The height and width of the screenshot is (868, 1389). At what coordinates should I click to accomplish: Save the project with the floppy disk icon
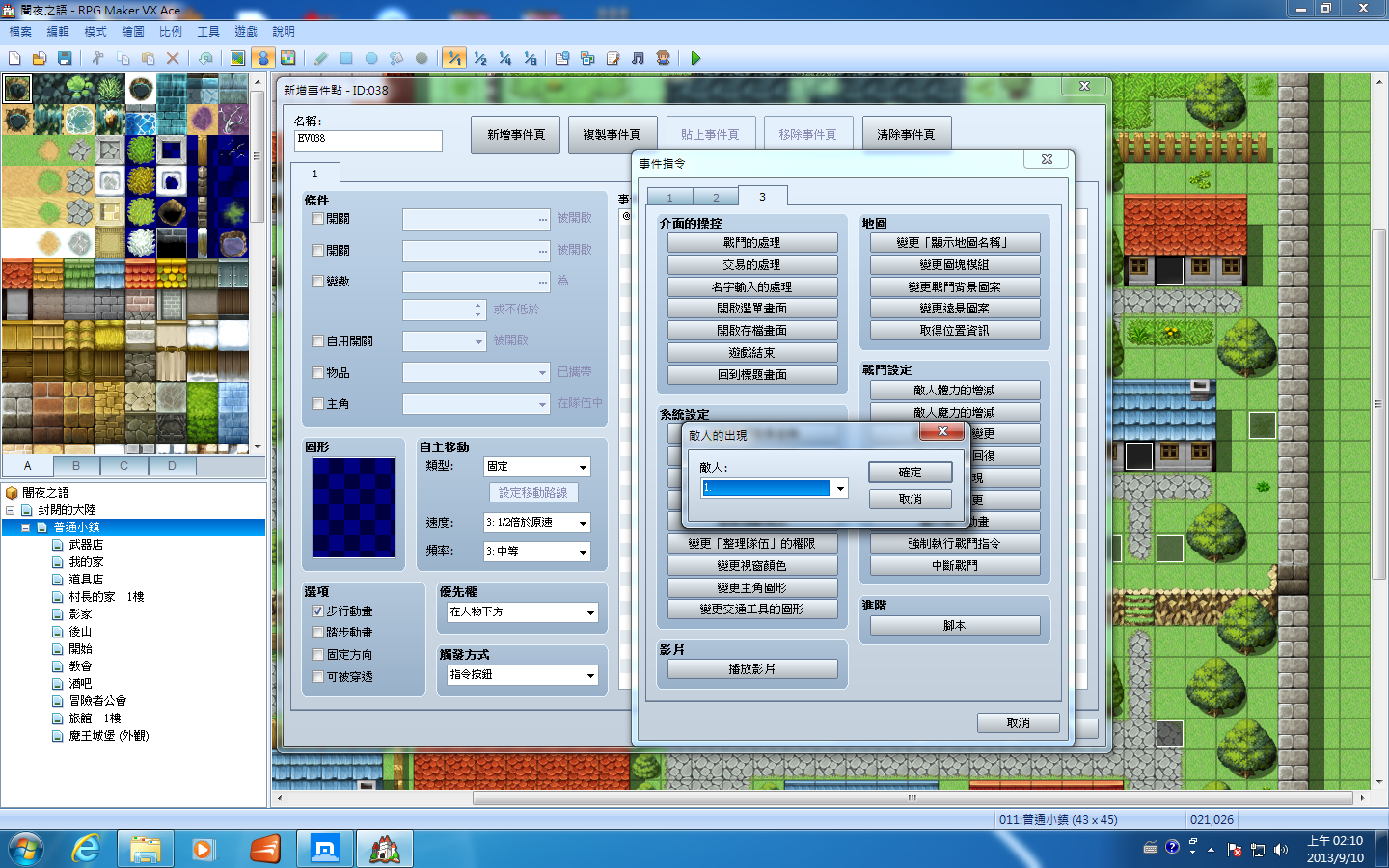[x=65, y=58]
